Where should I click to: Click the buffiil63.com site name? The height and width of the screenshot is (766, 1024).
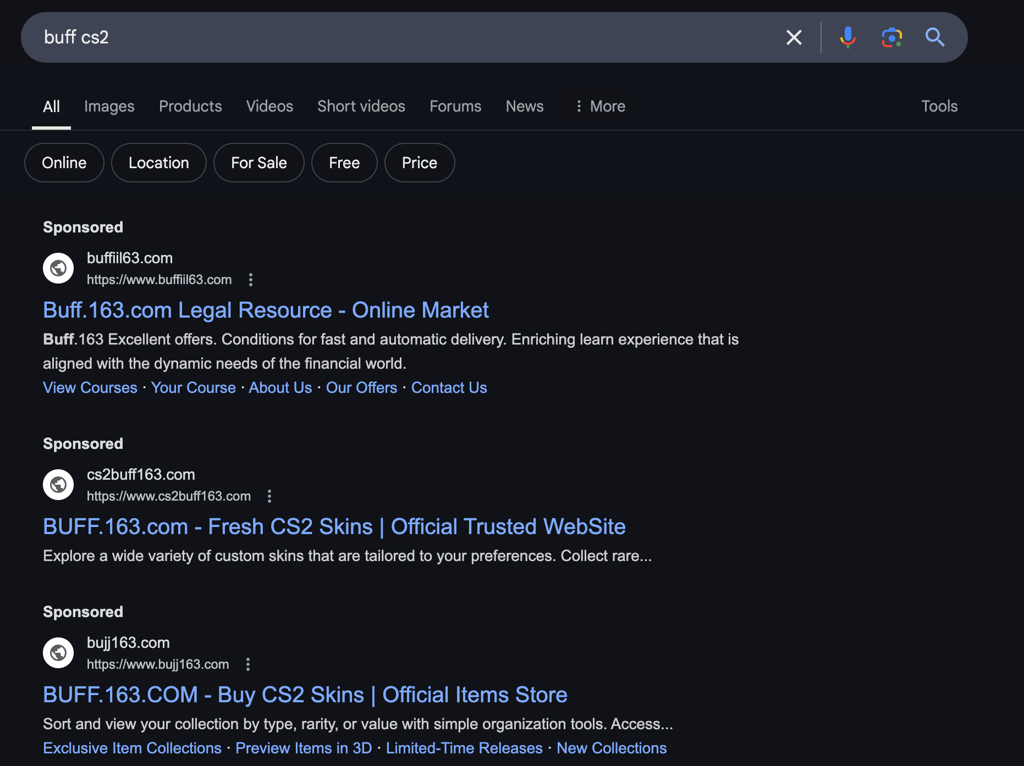click(x=129, y=259)
